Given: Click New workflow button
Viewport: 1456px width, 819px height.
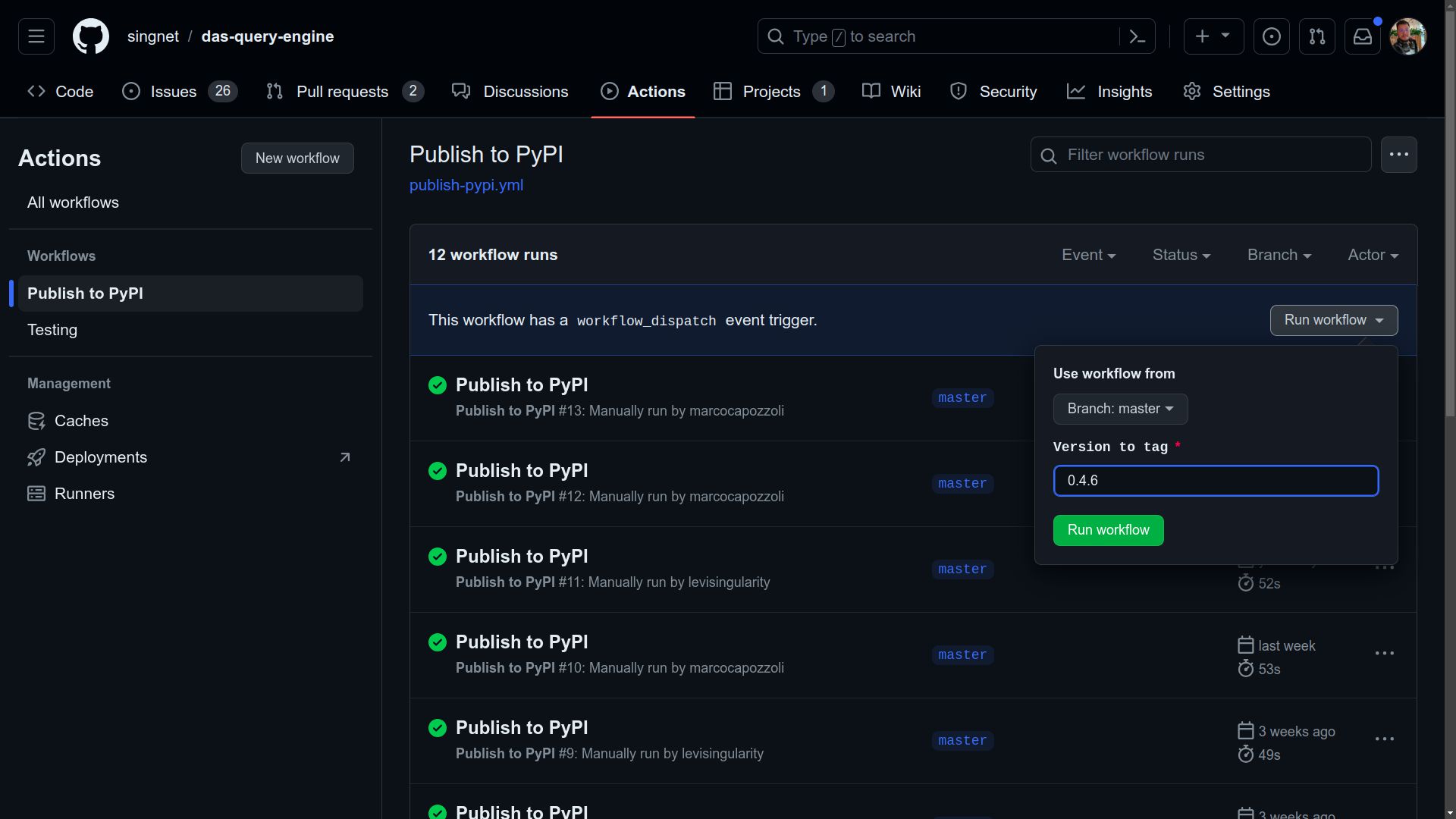Looking at the screenshot, I should [x=296, y=157].
